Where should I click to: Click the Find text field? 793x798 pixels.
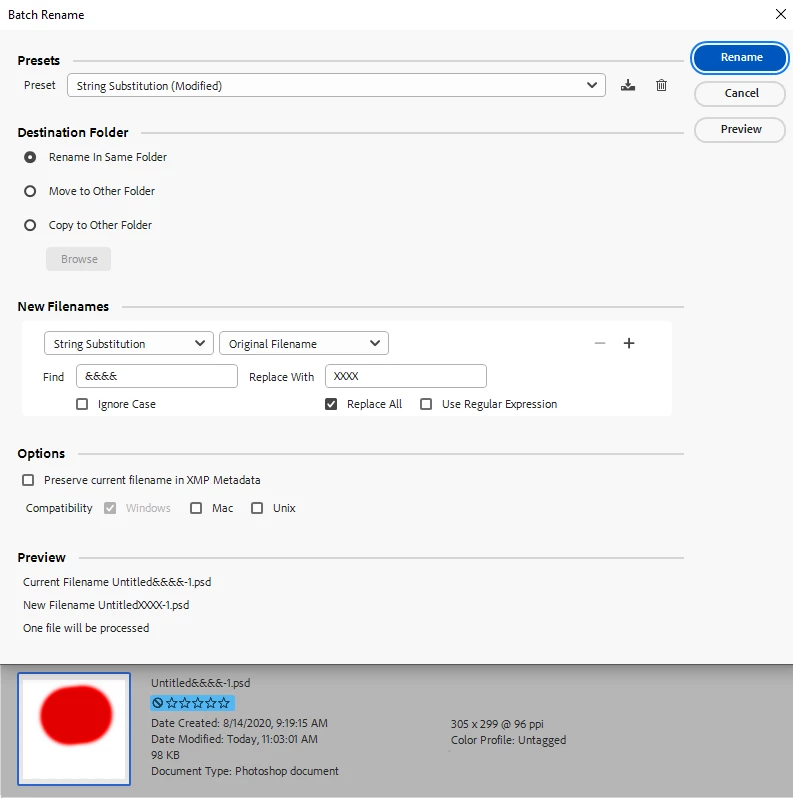pos(157,376)
